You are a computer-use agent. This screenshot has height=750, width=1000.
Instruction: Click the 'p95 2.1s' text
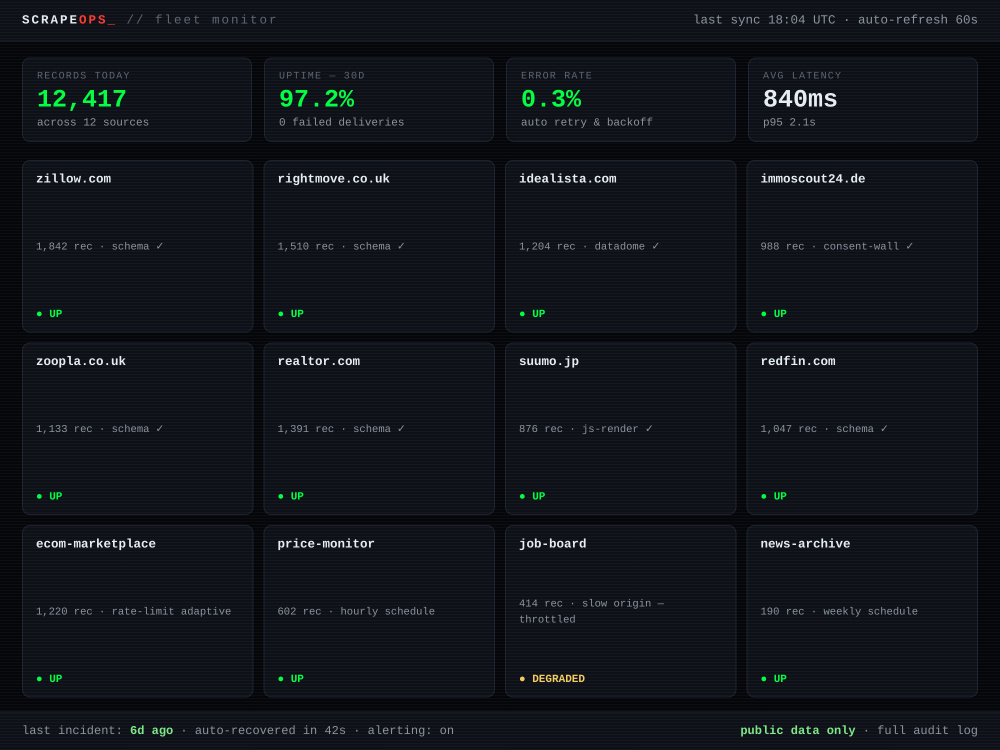click(789, 122)
